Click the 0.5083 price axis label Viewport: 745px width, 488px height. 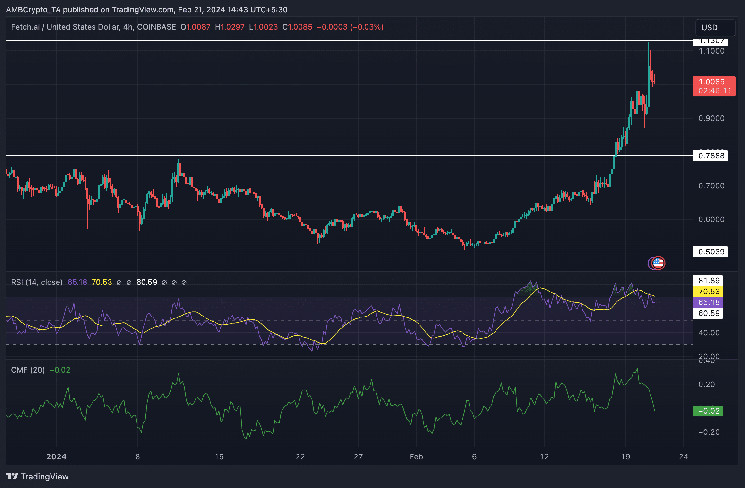pos(712,251)
